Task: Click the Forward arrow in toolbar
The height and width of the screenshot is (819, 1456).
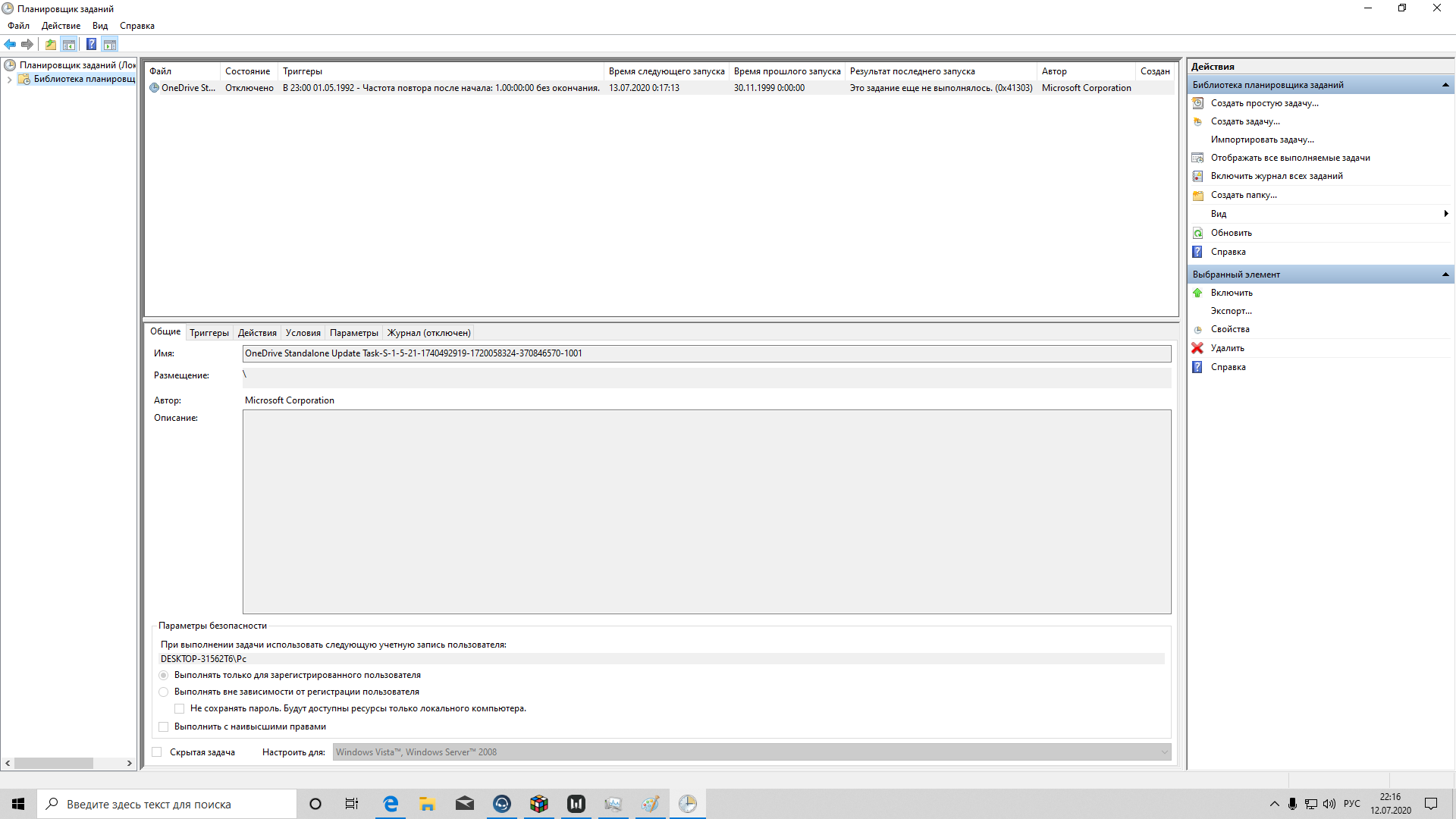Action: [x=27, y=44]
